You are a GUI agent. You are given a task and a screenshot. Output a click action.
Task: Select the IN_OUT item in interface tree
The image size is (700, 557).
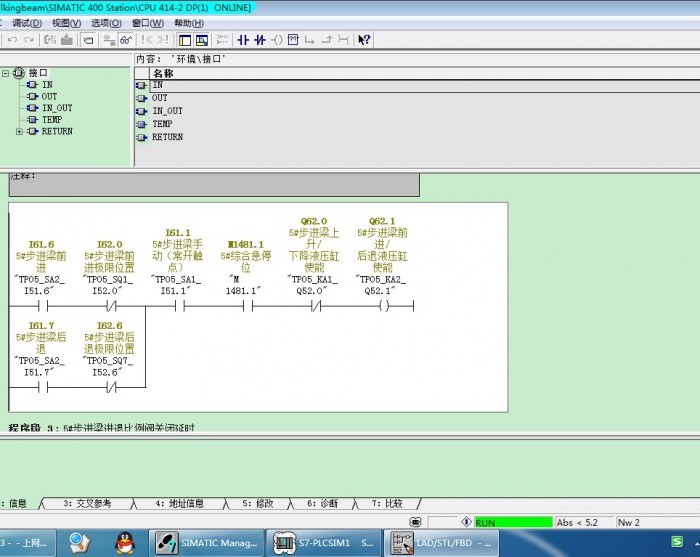(56, 108)
